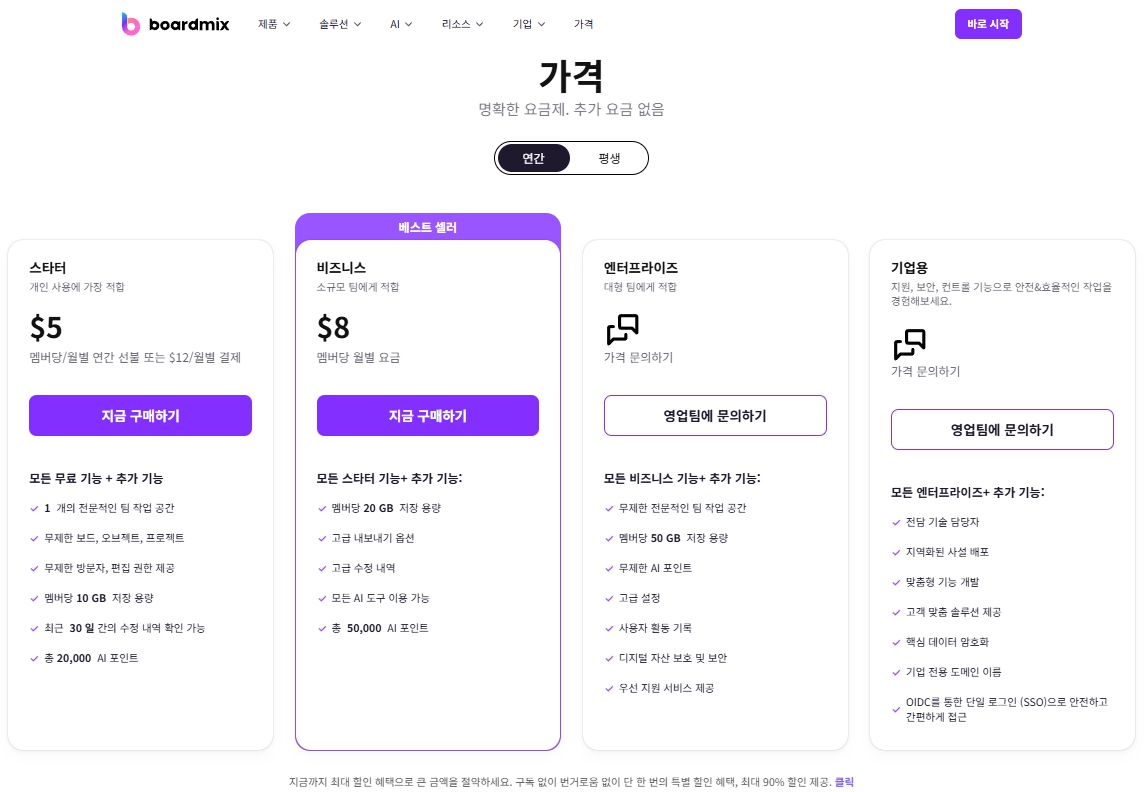Click 지금 구매하기 on the 비즈니스 plan
The height and width of the screenshot is (792, 1144).
(427, 415)
